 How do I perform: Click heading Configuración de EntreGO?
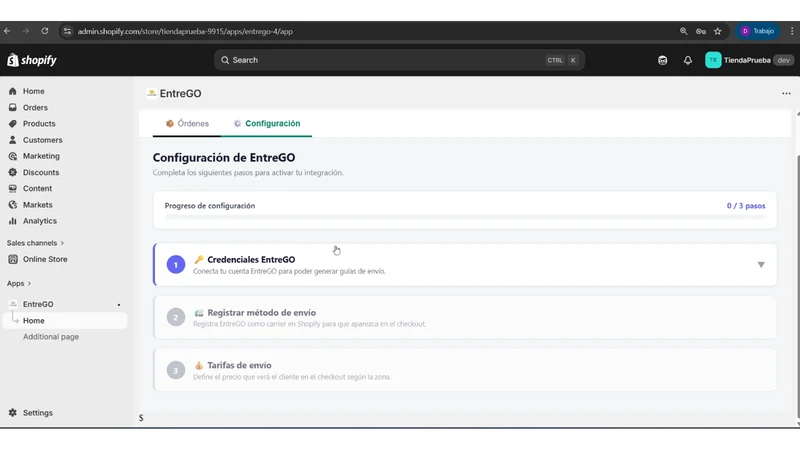tap(223, 158)
